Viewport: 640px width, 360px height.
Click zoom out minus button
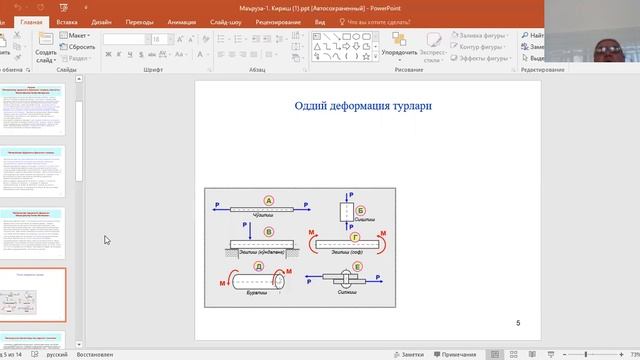[x=564, y=354]
